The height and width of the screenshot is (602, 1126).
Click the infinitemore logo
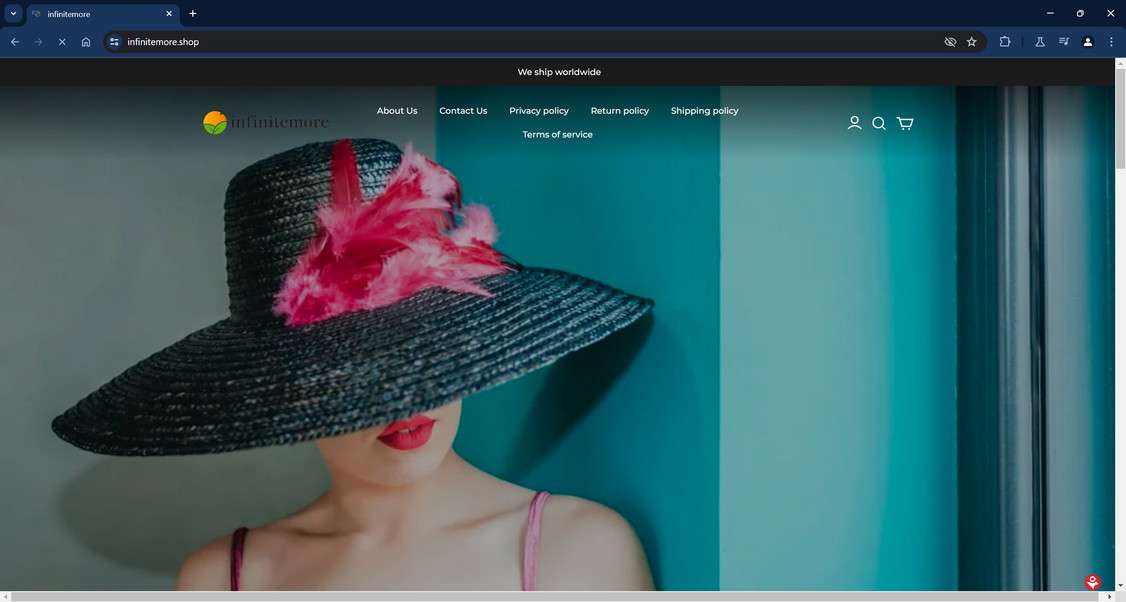tap(266, 123)
